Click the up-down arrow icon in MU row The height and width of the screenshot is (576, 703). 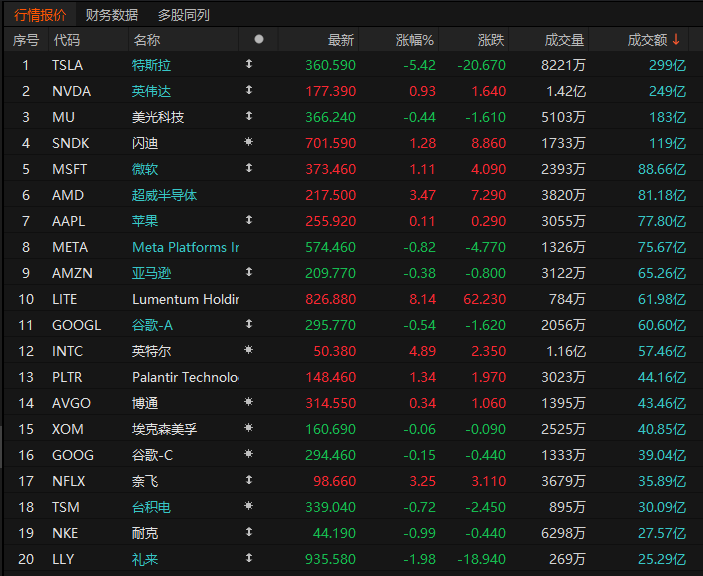249,116
